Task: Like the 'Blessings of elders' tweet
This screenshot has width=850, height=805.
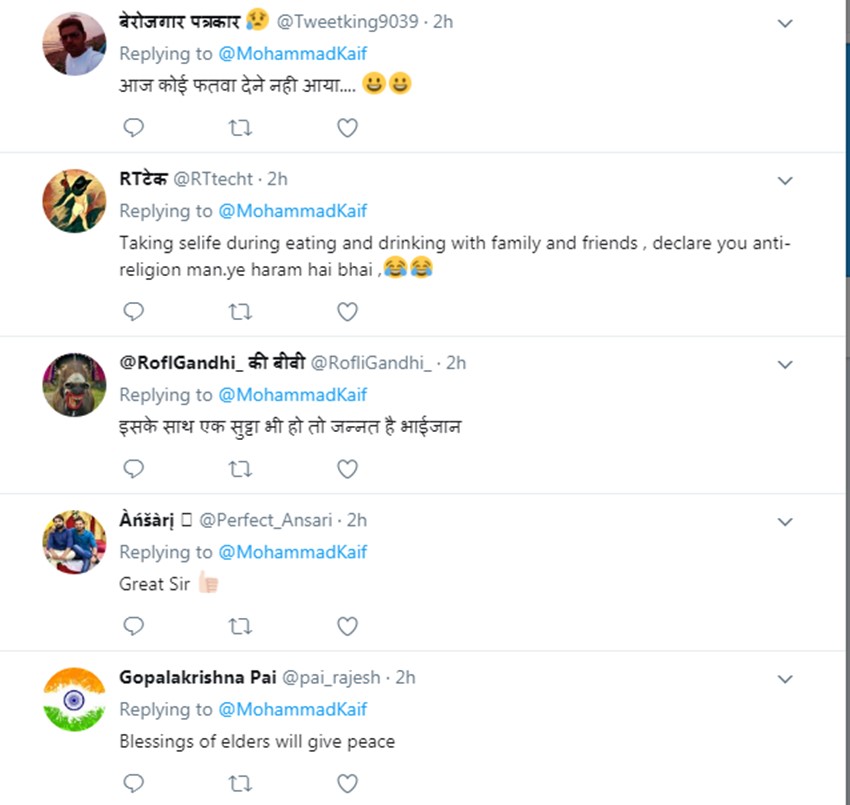Action: [347, 782]
